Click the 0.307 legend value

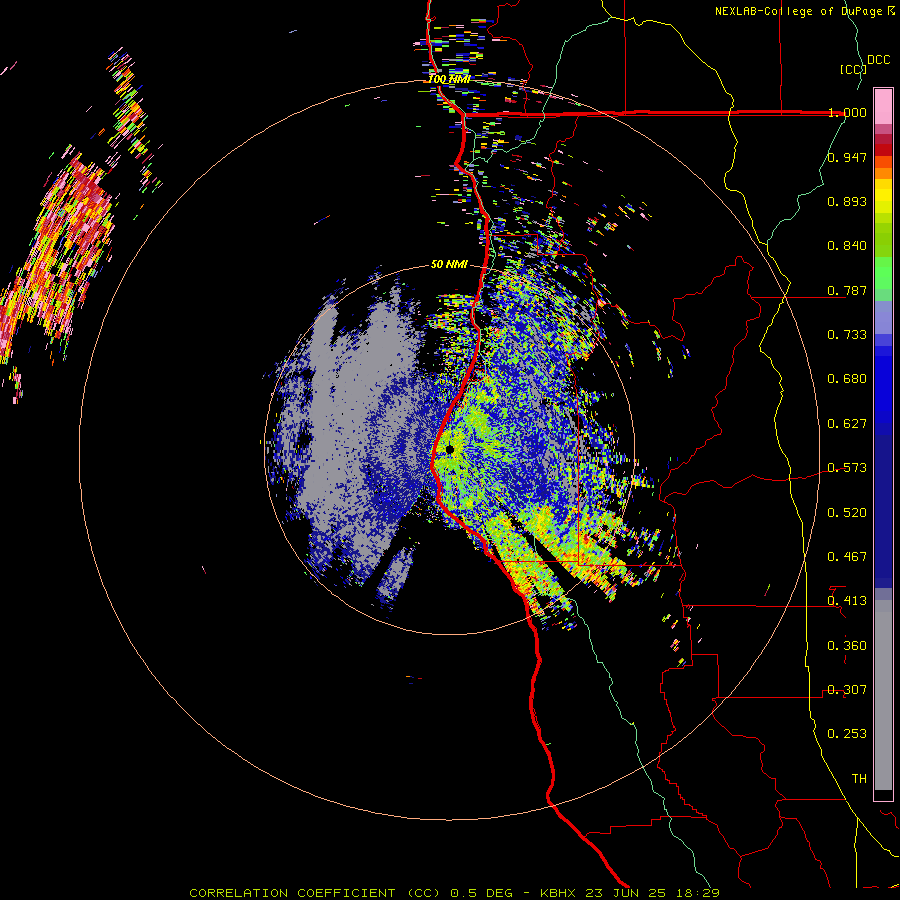[x=847, y=690]
